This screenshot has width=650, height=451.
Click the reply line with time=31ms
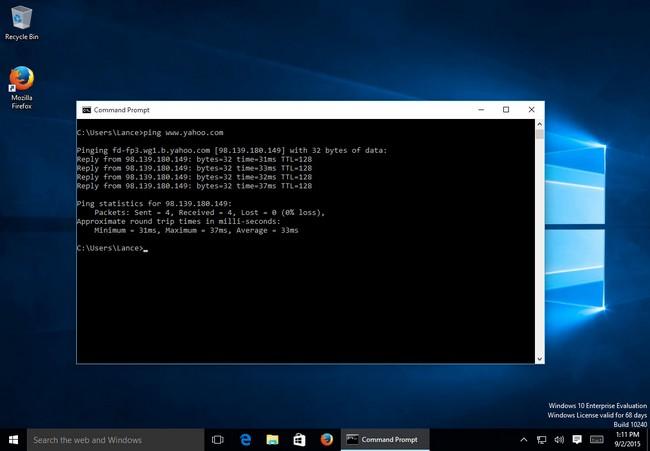point(194,159)
